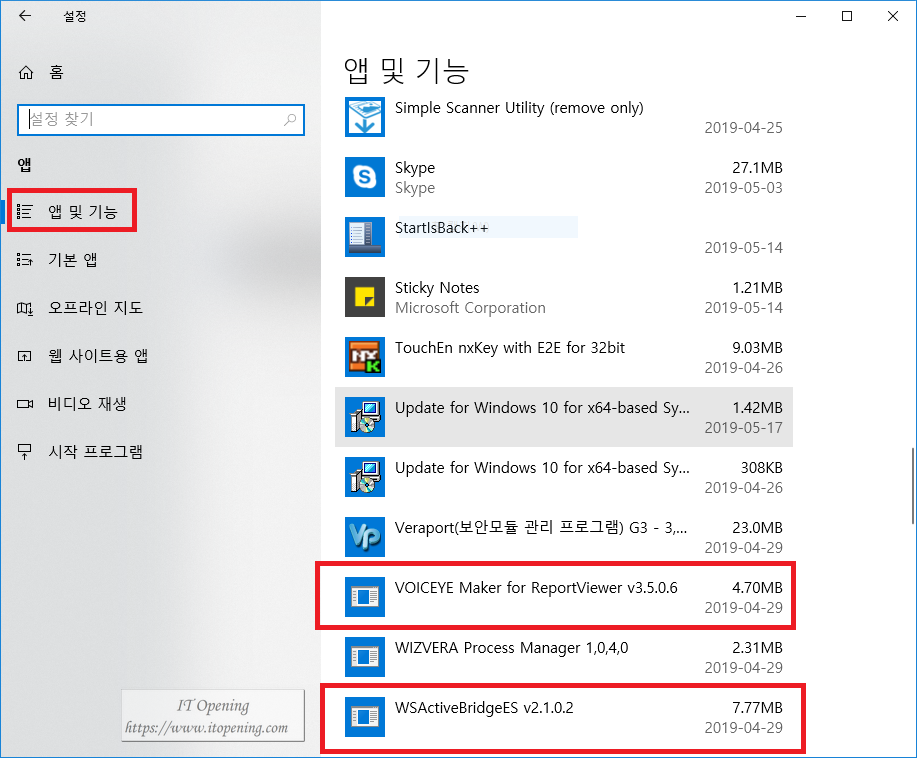Click the 27.1MB size of Skype

pos(757,168)
